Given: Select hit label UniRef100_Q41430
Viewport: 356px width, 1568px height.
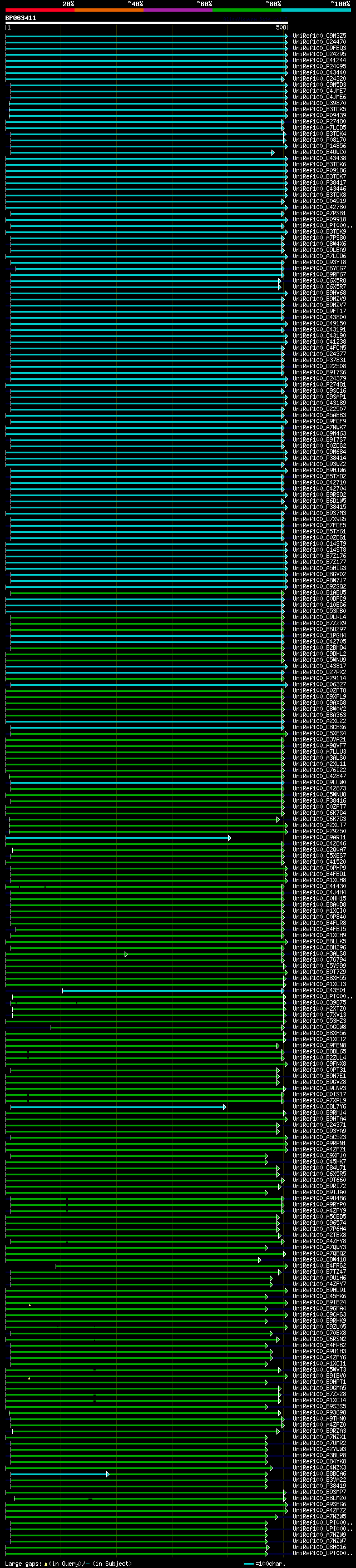Looking at the screenshot, I should click(x=319, y=886).
